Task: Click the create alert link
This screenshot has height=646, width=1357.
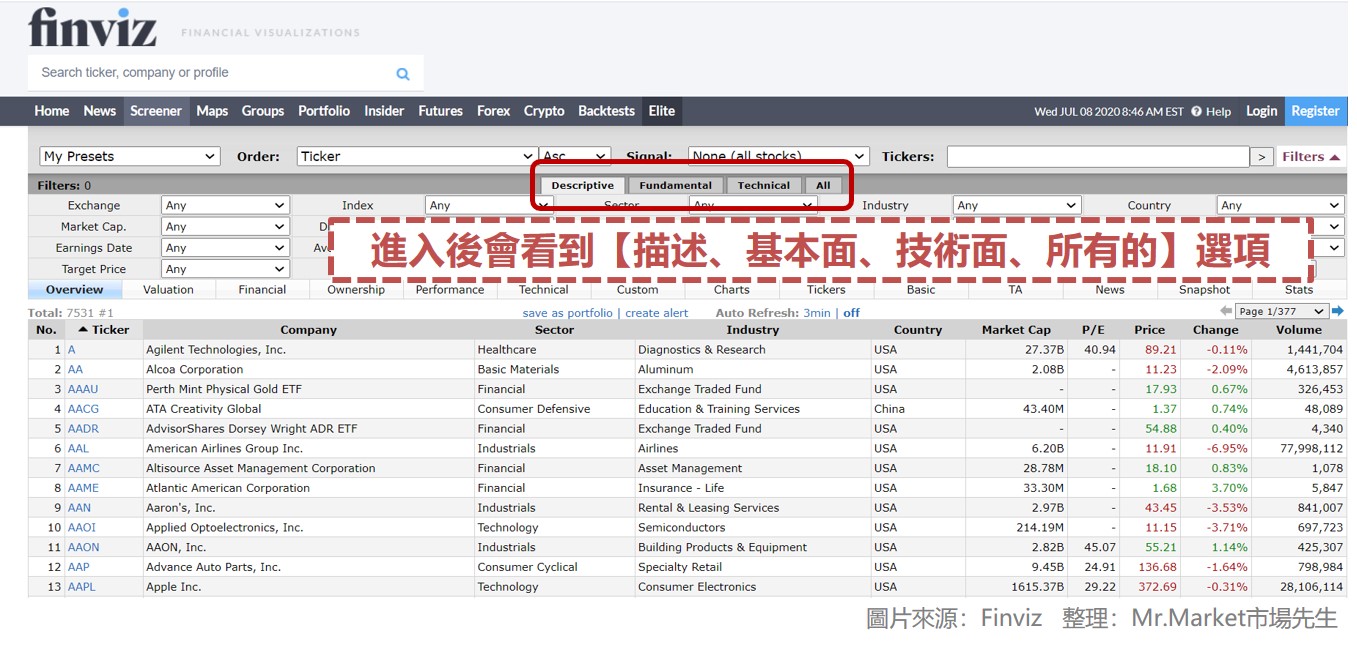Action: (x=657, y=313)
